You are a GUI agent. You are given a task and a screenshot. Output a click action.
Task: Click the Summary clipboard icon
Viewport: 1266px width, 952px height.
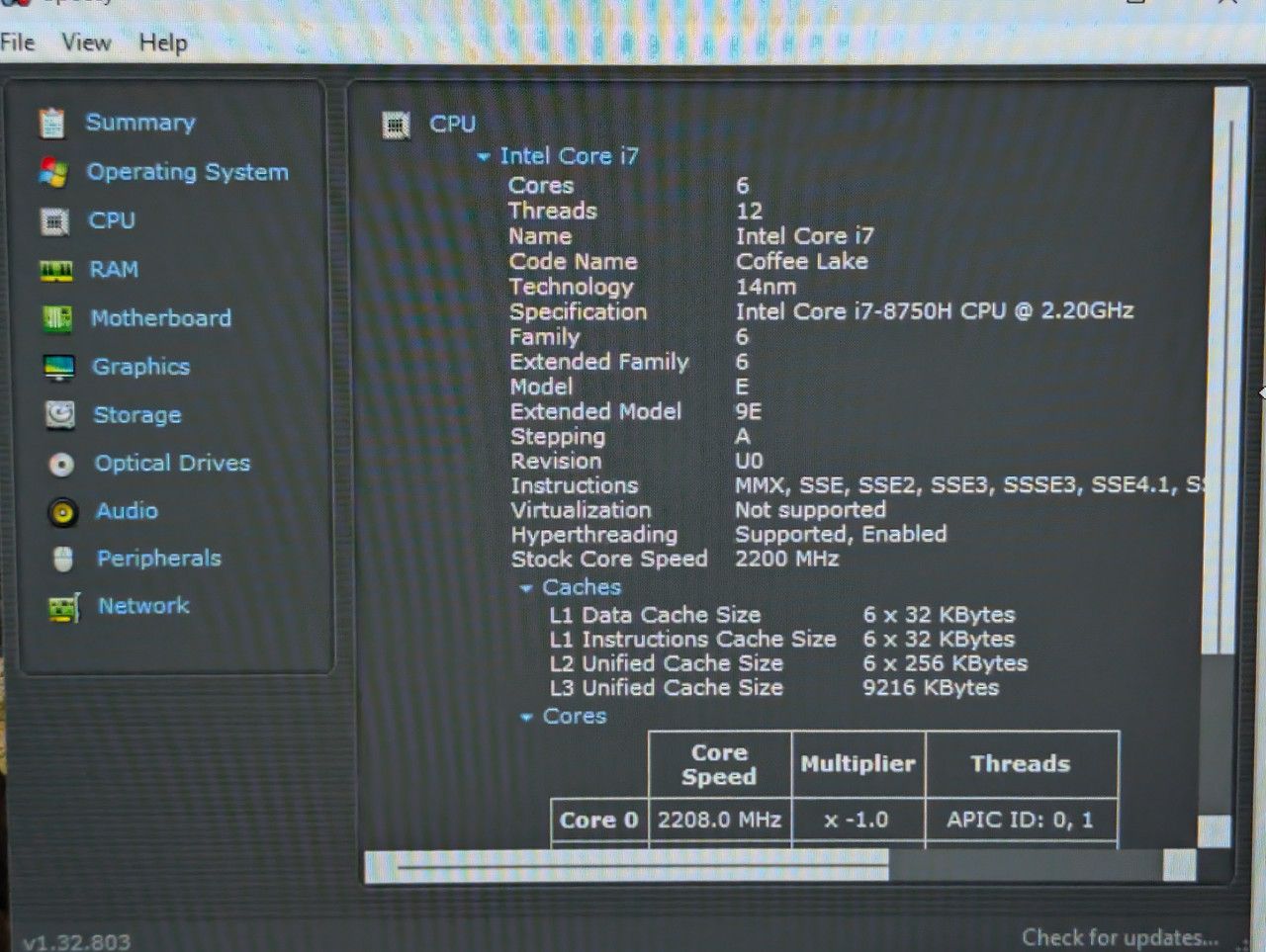click(51, 124)
